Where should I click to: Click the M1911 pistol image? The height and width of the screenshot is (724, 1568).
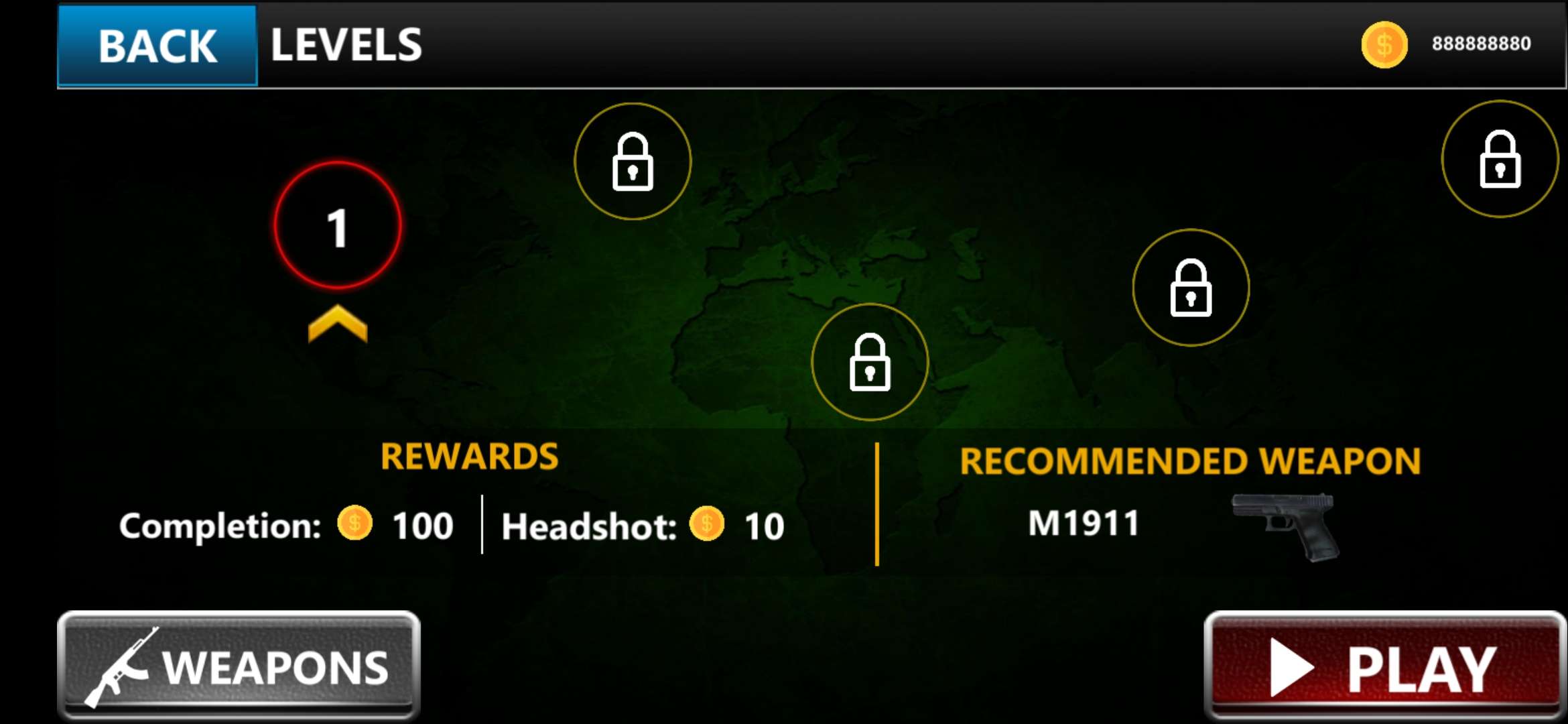tap(1285, 527)
